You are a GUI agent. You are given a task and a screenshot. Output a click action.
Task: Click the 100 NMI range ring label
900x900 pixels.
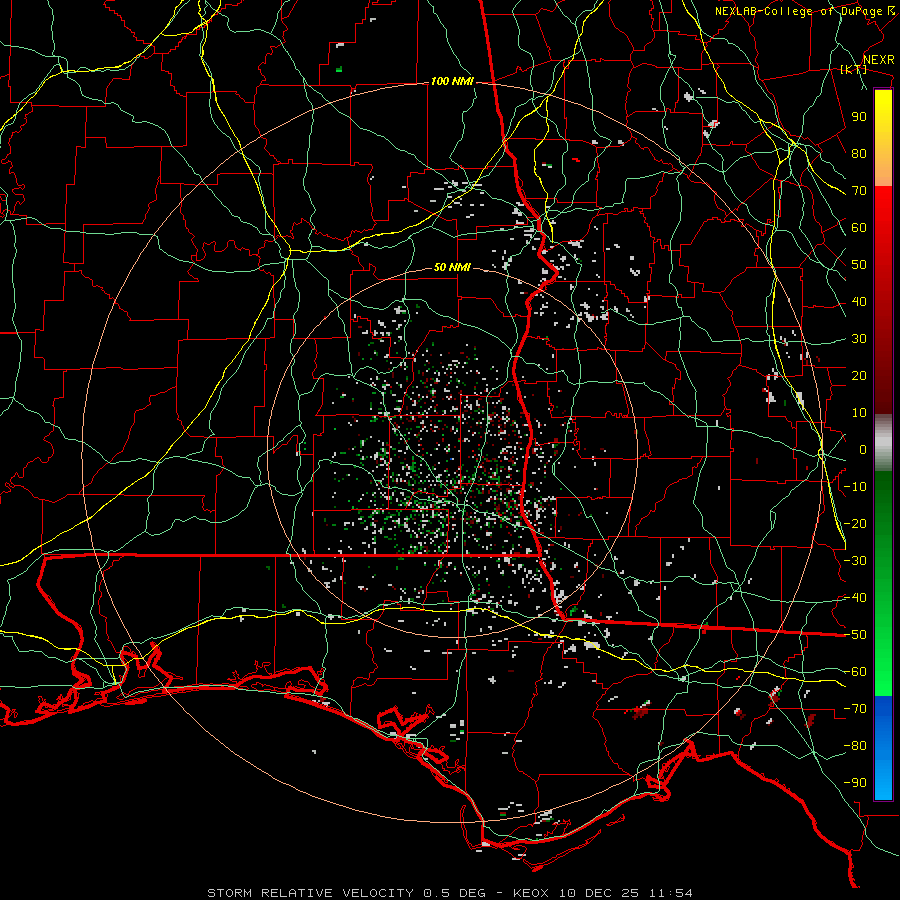tap(452, 82)
